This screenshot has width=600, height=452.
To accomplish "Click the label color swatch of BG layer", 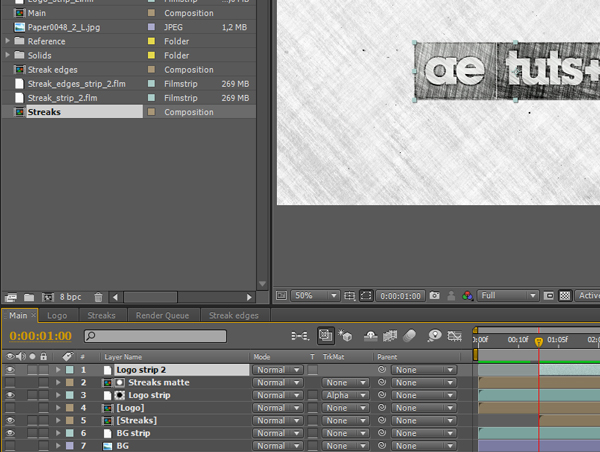I will (70, 445).
